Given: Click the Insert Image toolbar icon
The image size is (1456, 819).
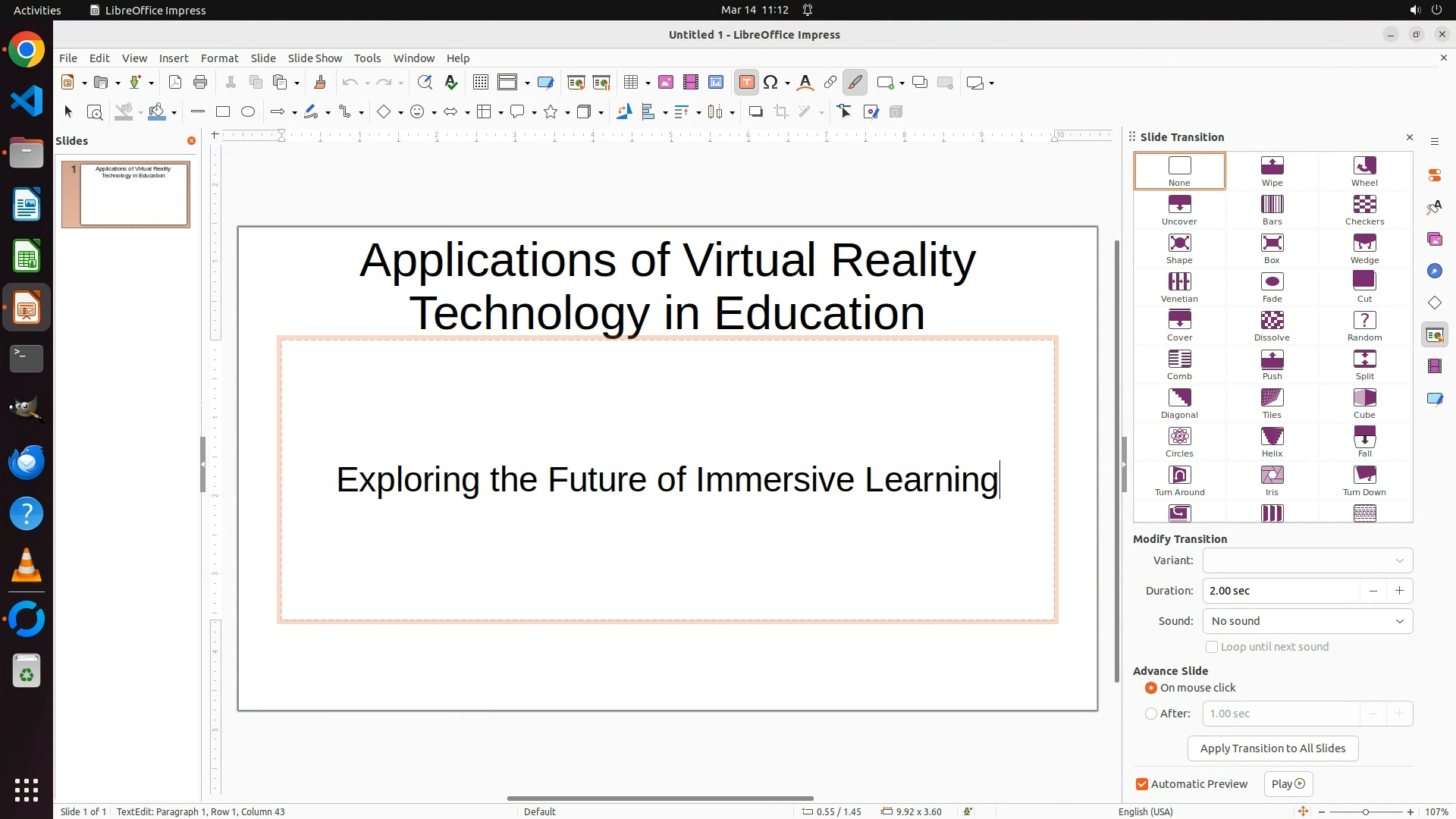Looking at the screenshot, I should (x=666, y=83).
